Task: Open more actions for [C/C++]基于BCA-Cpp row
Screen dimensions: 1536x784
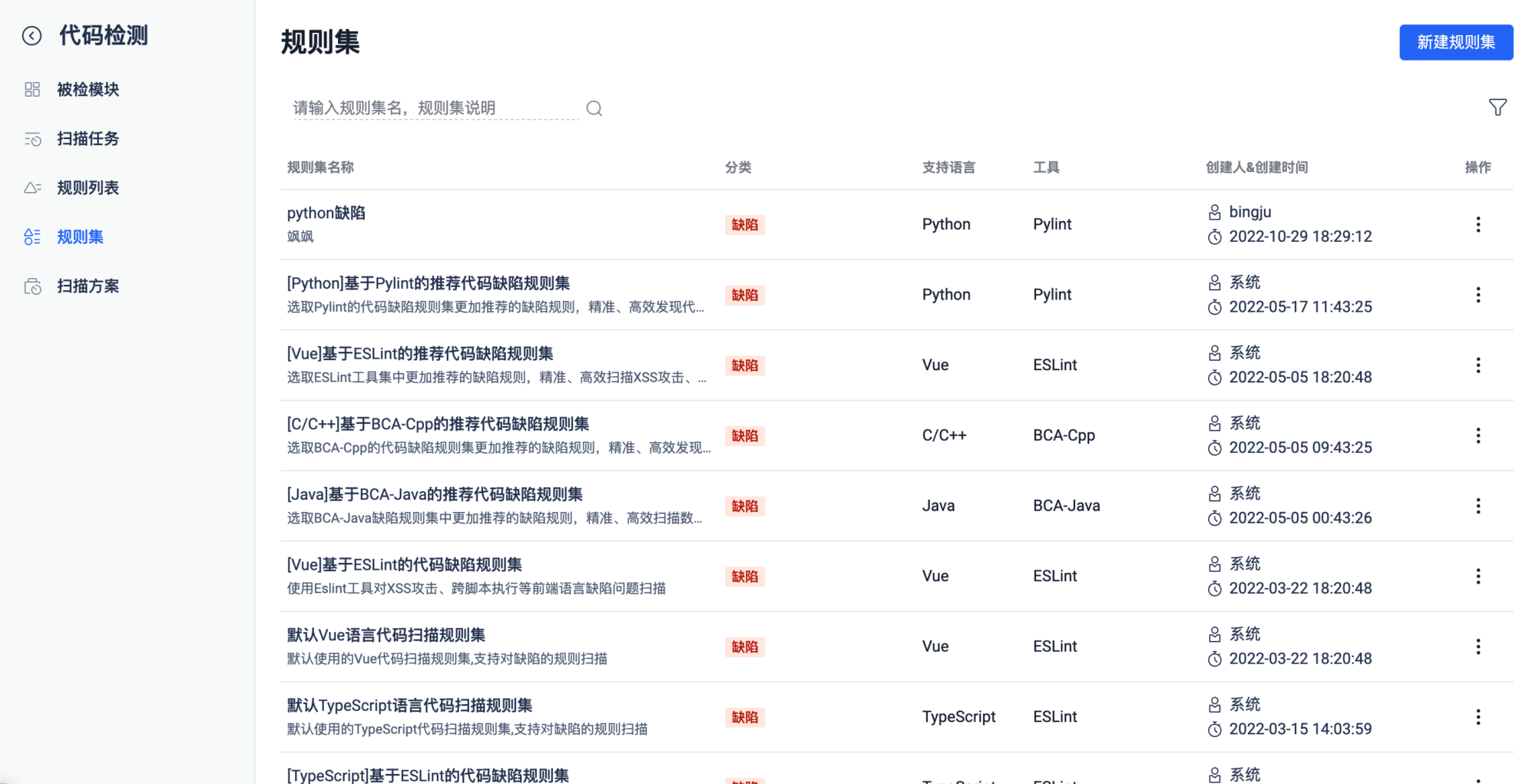Action: [1478, 435]
